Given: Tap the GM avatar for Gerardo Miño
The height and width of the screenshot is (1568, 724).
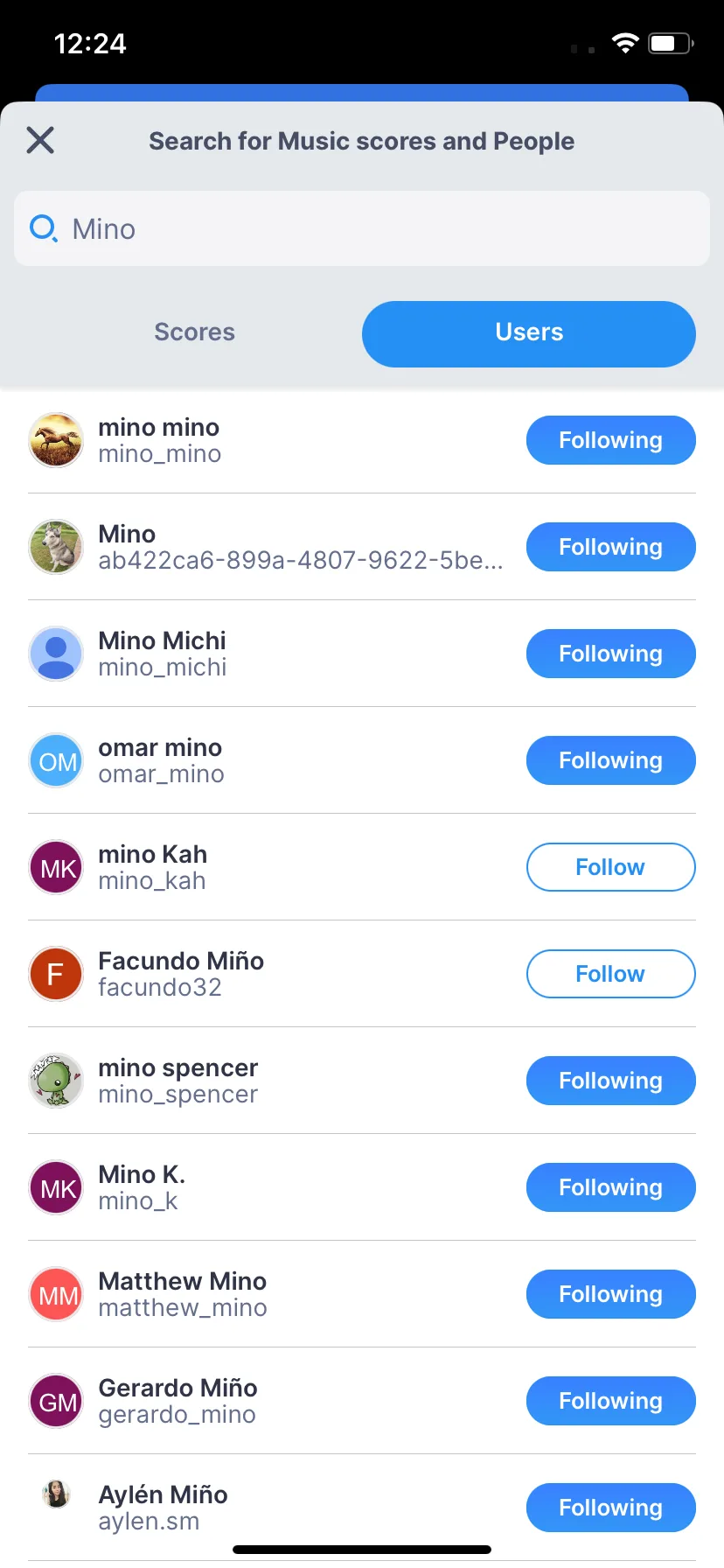Looking at the screenshot, I should tap(56, 1401).
